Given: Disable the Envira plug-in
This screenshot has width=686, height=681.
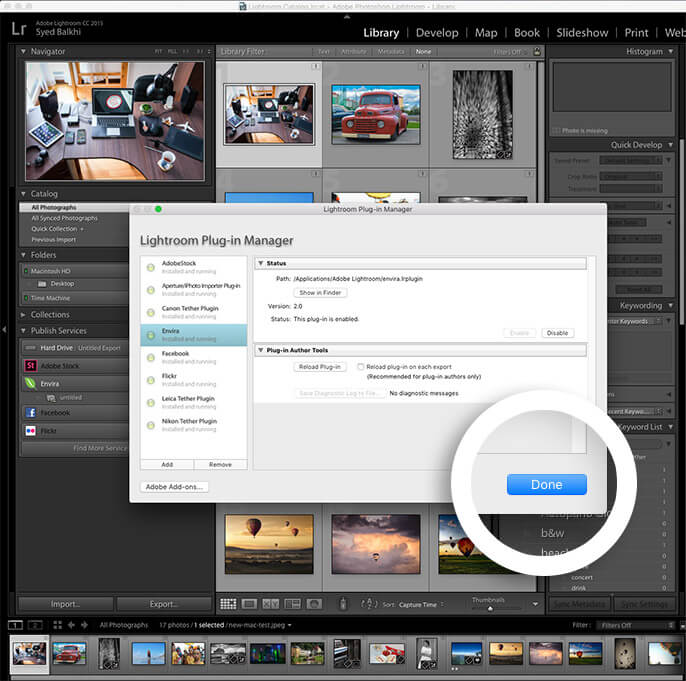Looking at the screenshot, I should point(557,333).
